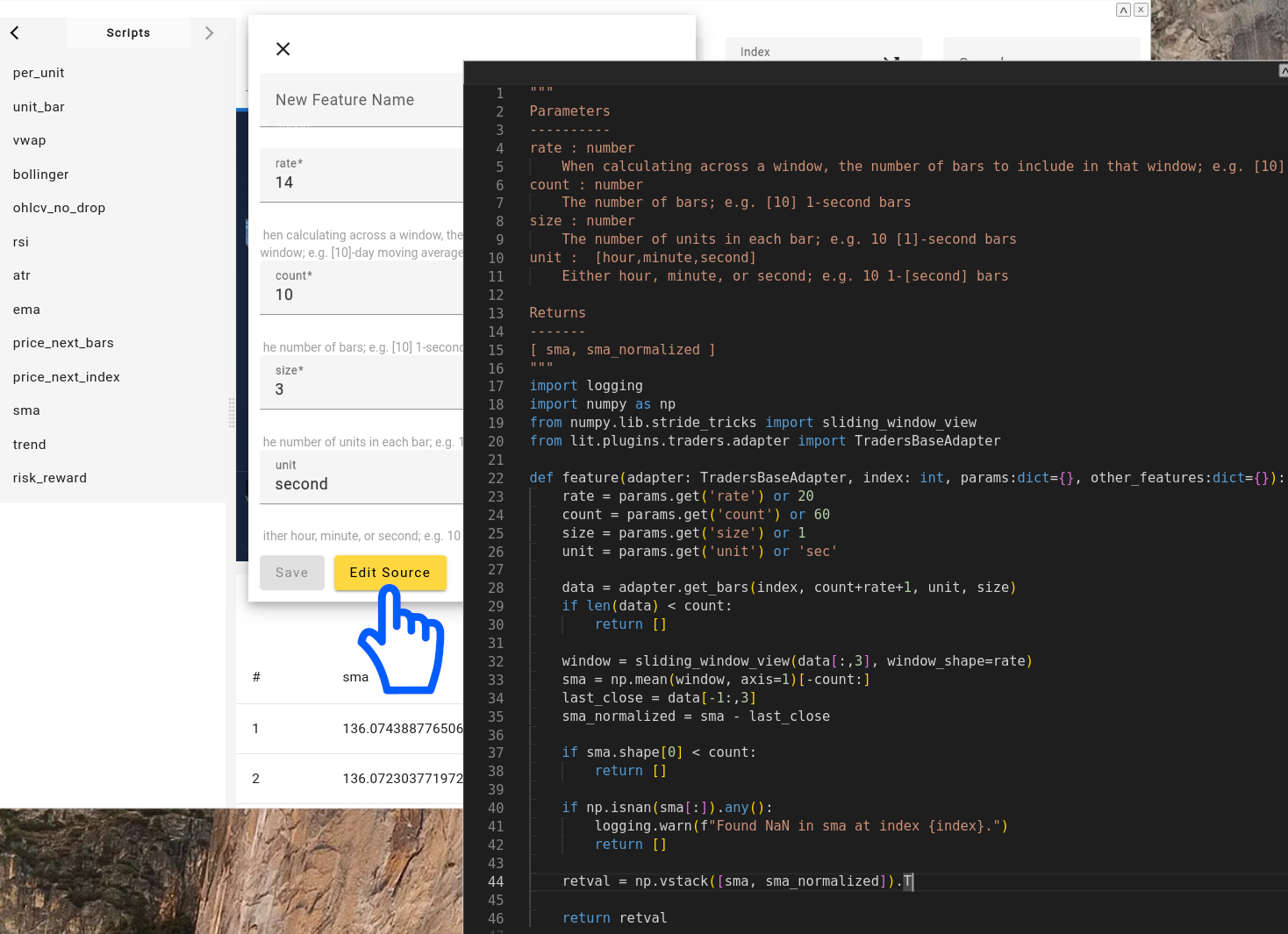Grab the drag handle dots beside the dialog
The height and width of the screenshot is (934, 1288).
pyautogui.click(x=231, y=414)
